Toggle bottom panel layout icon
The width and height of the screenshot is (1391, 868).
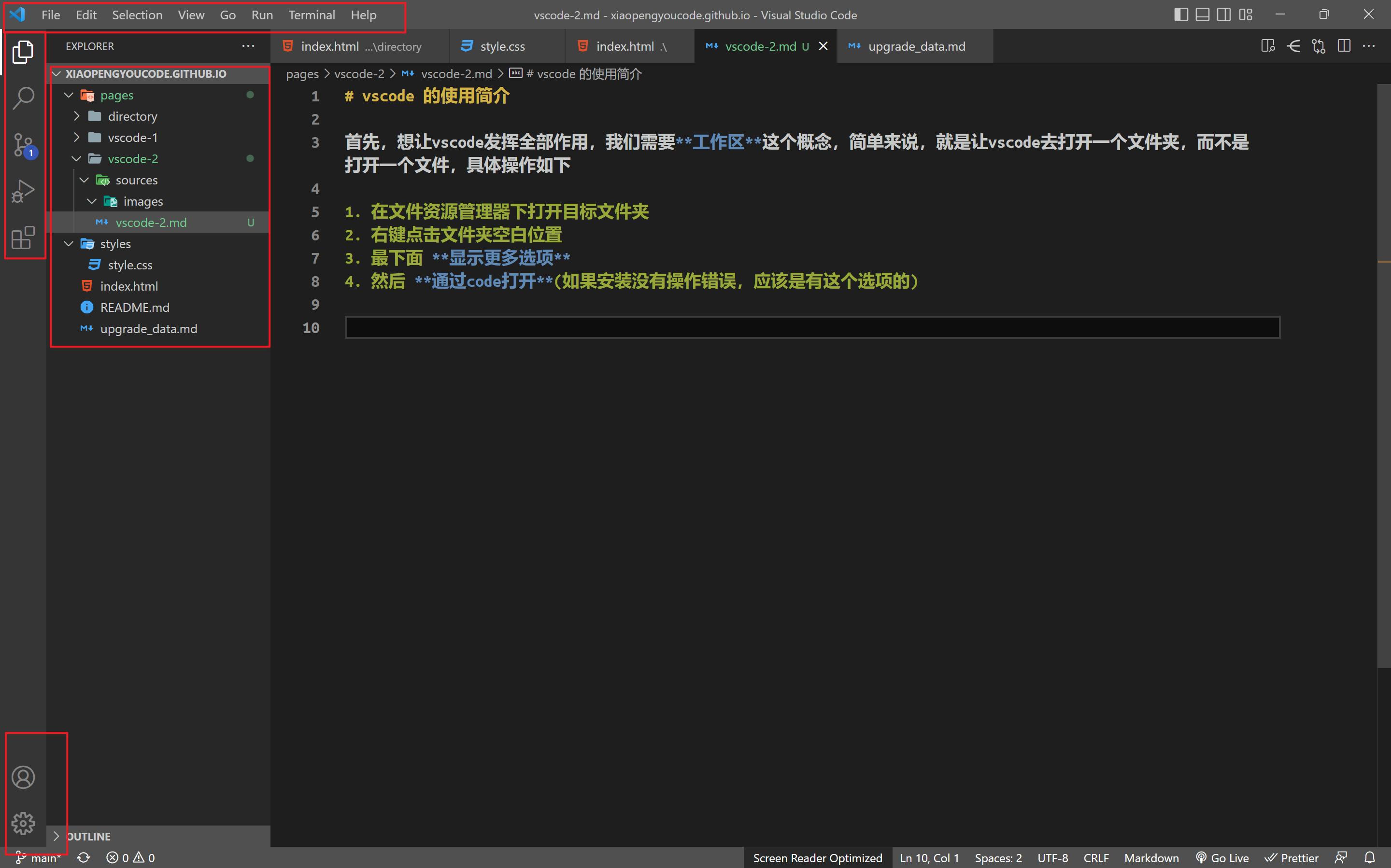click(x=1202, y=14)
